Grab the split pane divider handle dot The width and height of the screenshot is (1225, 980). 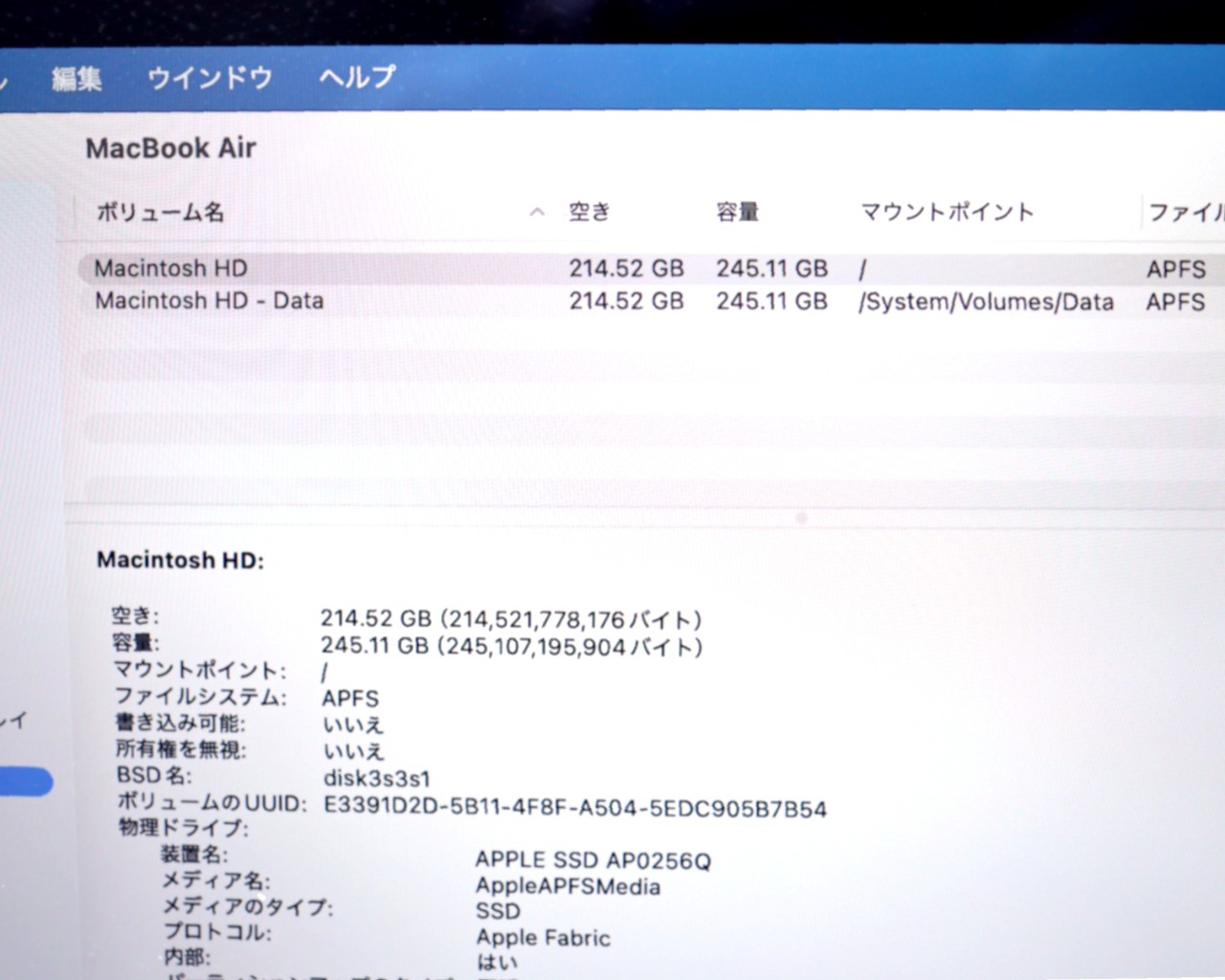(x=802, y=518)
